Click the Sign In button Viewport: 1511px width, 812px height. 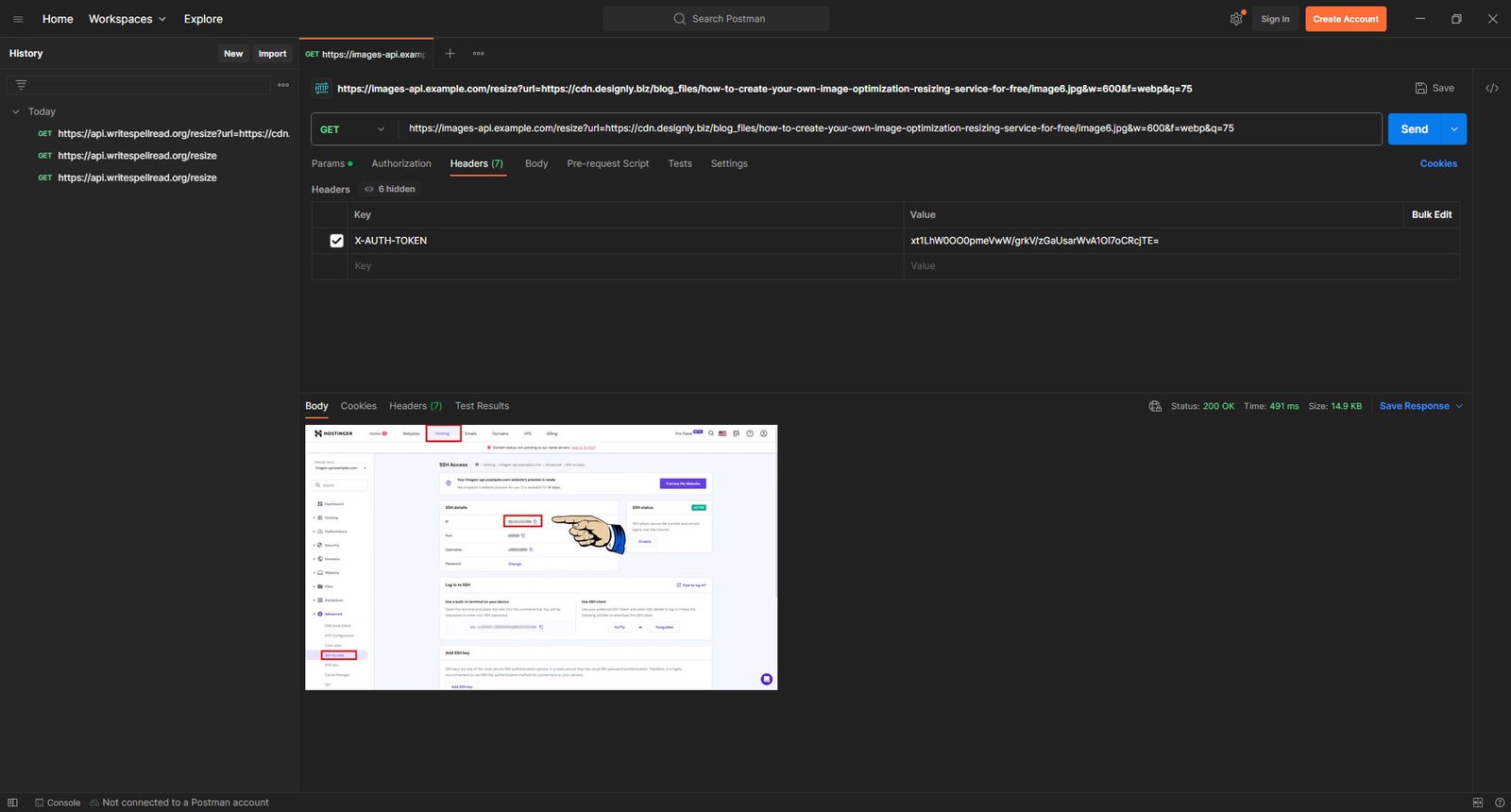(x=1275, y=19)
